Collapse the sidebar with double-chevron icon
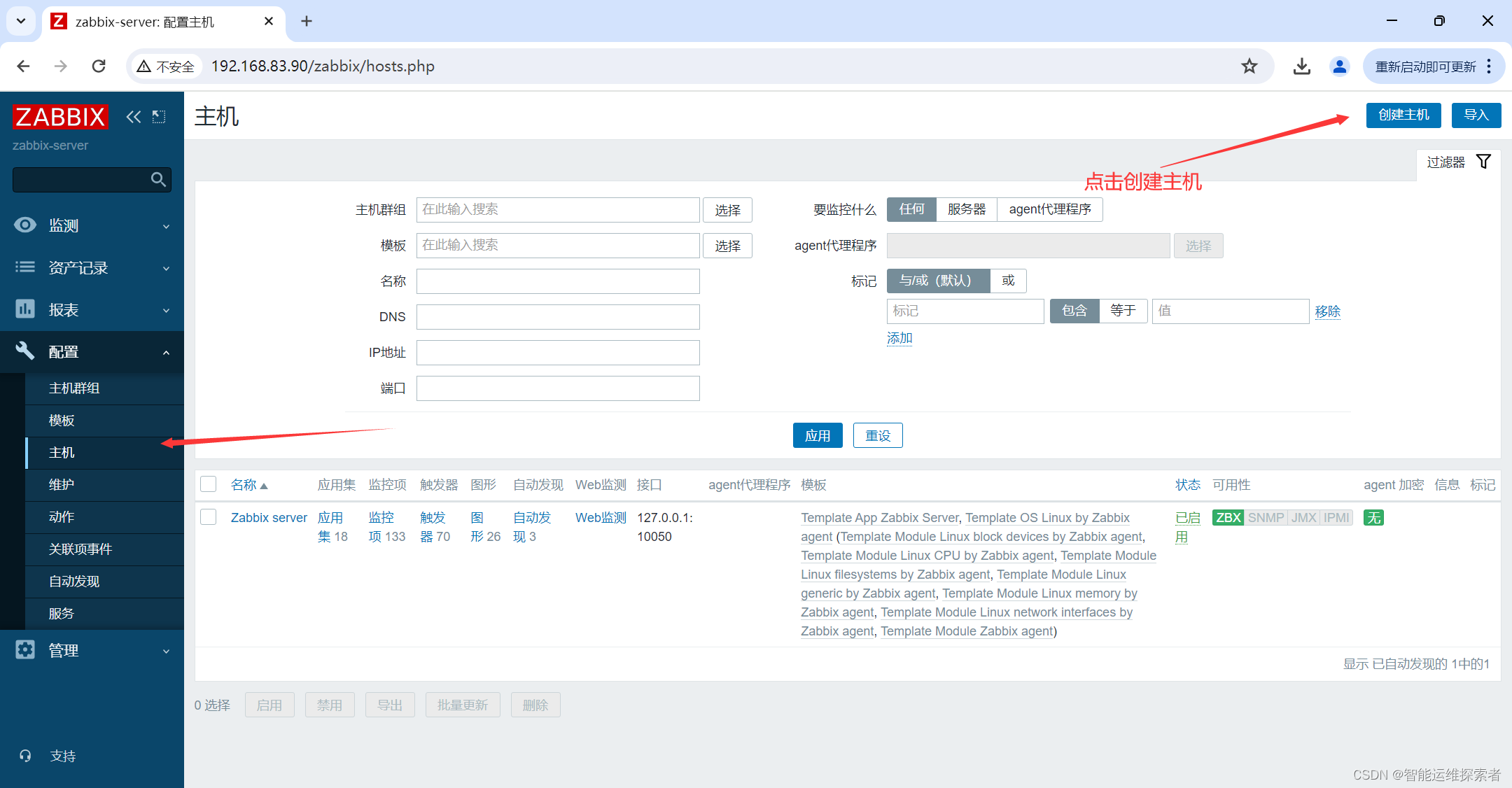The image size is (1512, 788). (x=133, y=117)
